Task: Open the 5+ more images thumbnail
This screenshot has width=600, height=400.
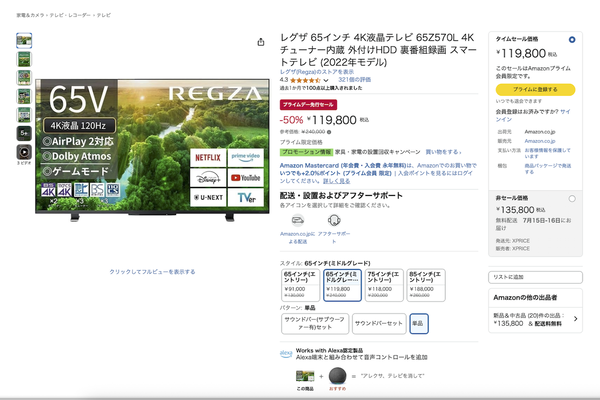Action: tap(24, 133)
